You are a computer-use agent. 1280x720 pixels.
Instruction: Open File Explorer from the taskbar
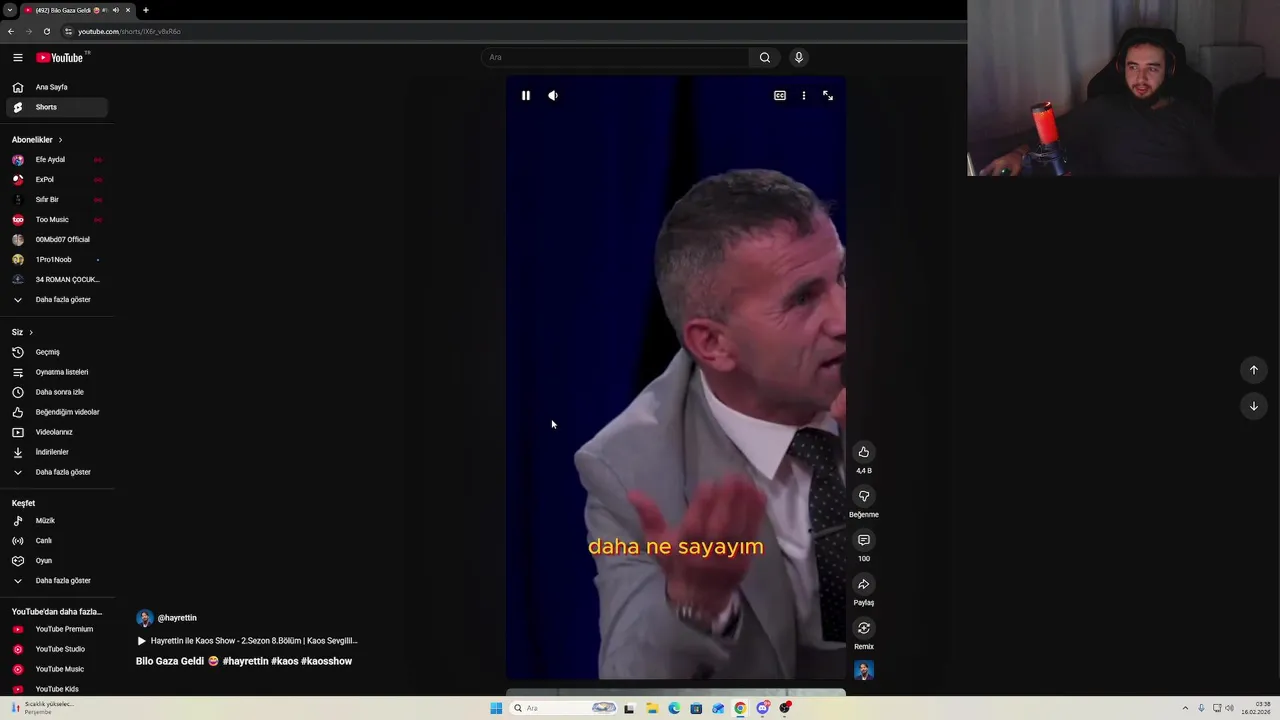coord(652,708)
